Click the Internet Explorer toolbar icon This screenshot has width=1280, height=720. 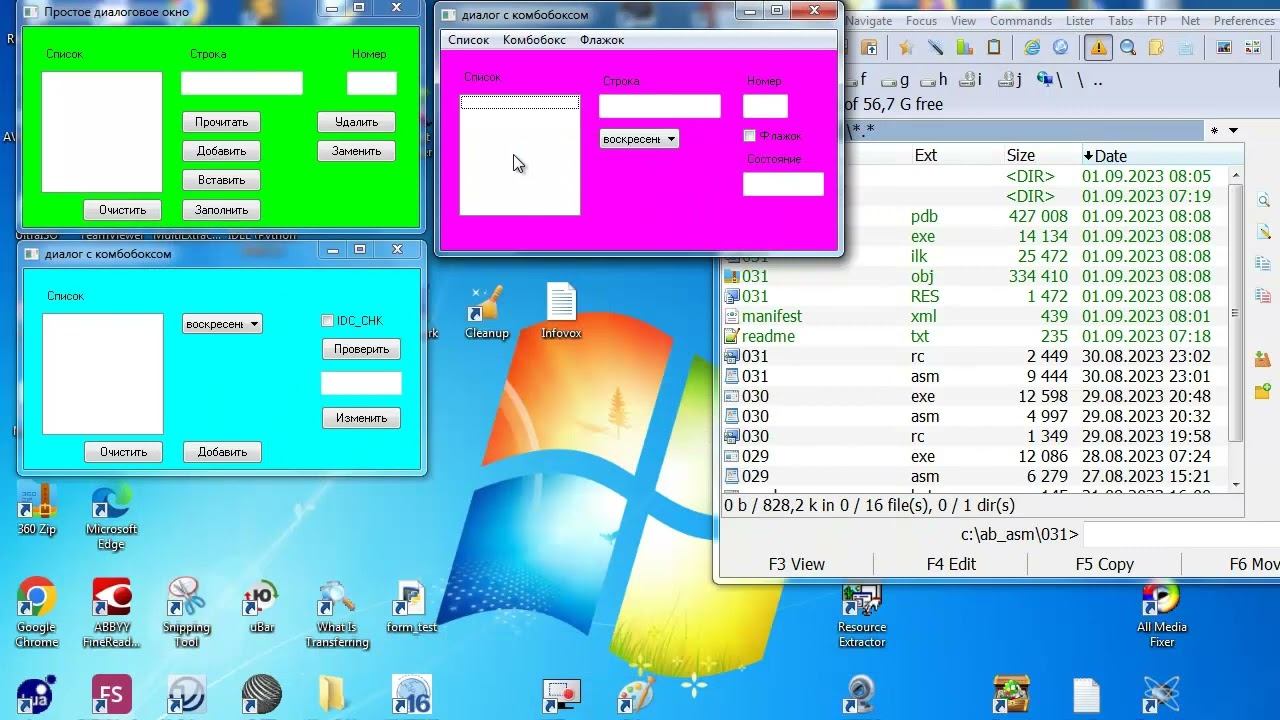pos(1032,48)
